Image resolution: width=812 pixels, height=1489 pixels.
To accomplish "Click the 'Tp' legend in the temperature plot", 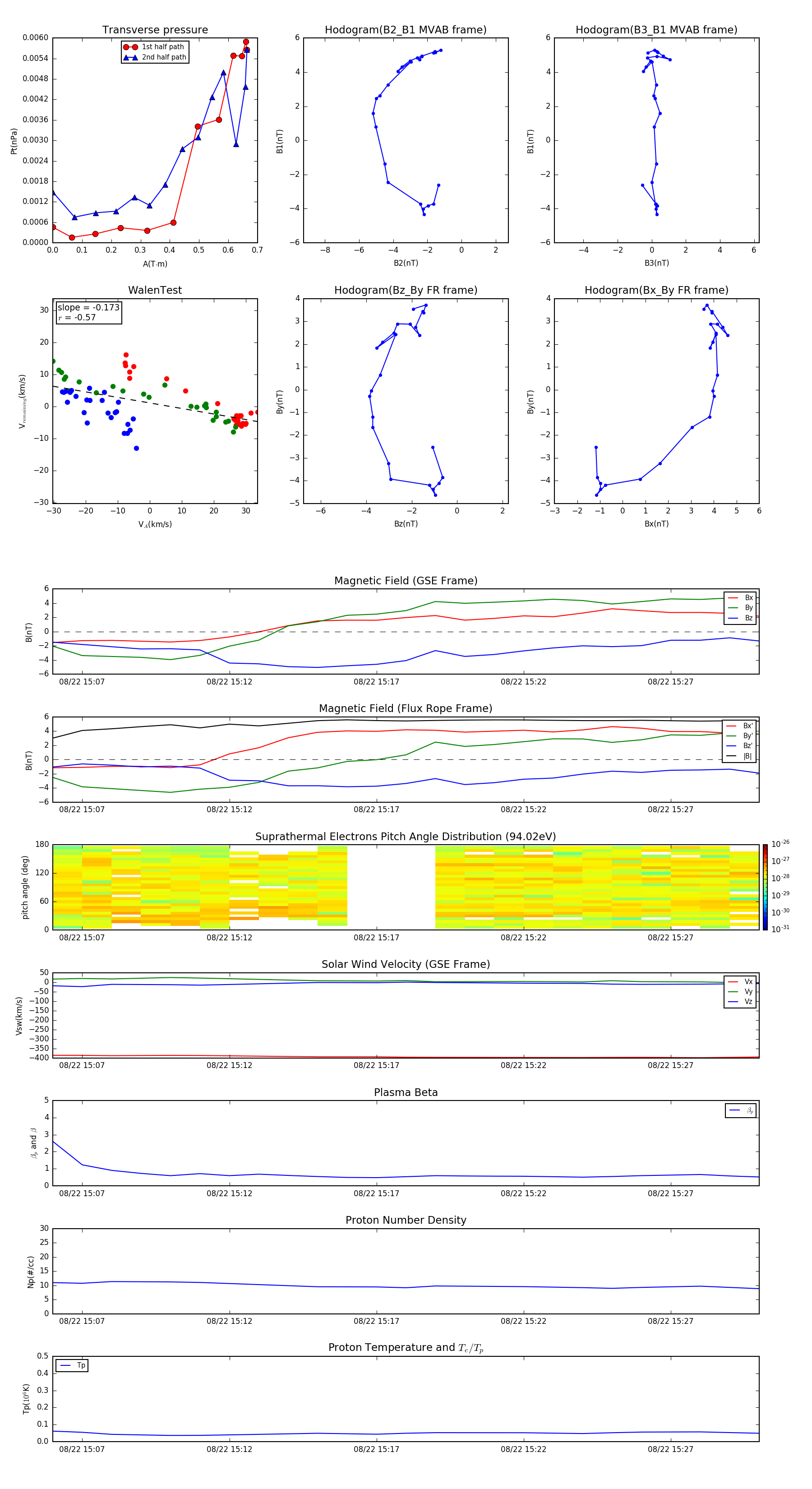I will (72, 1365).
